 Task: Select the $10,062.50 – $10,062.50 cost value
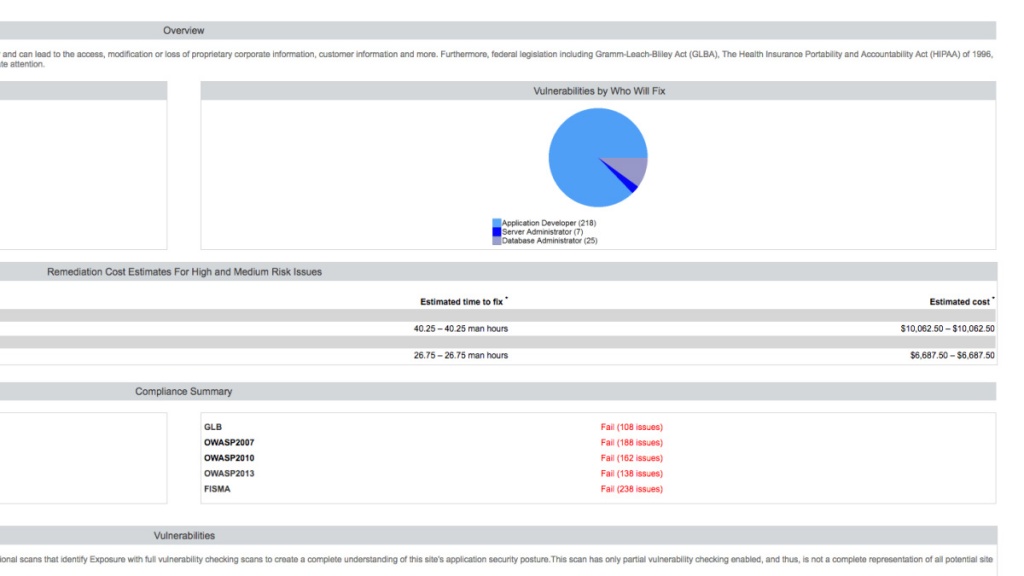[947, 328]
